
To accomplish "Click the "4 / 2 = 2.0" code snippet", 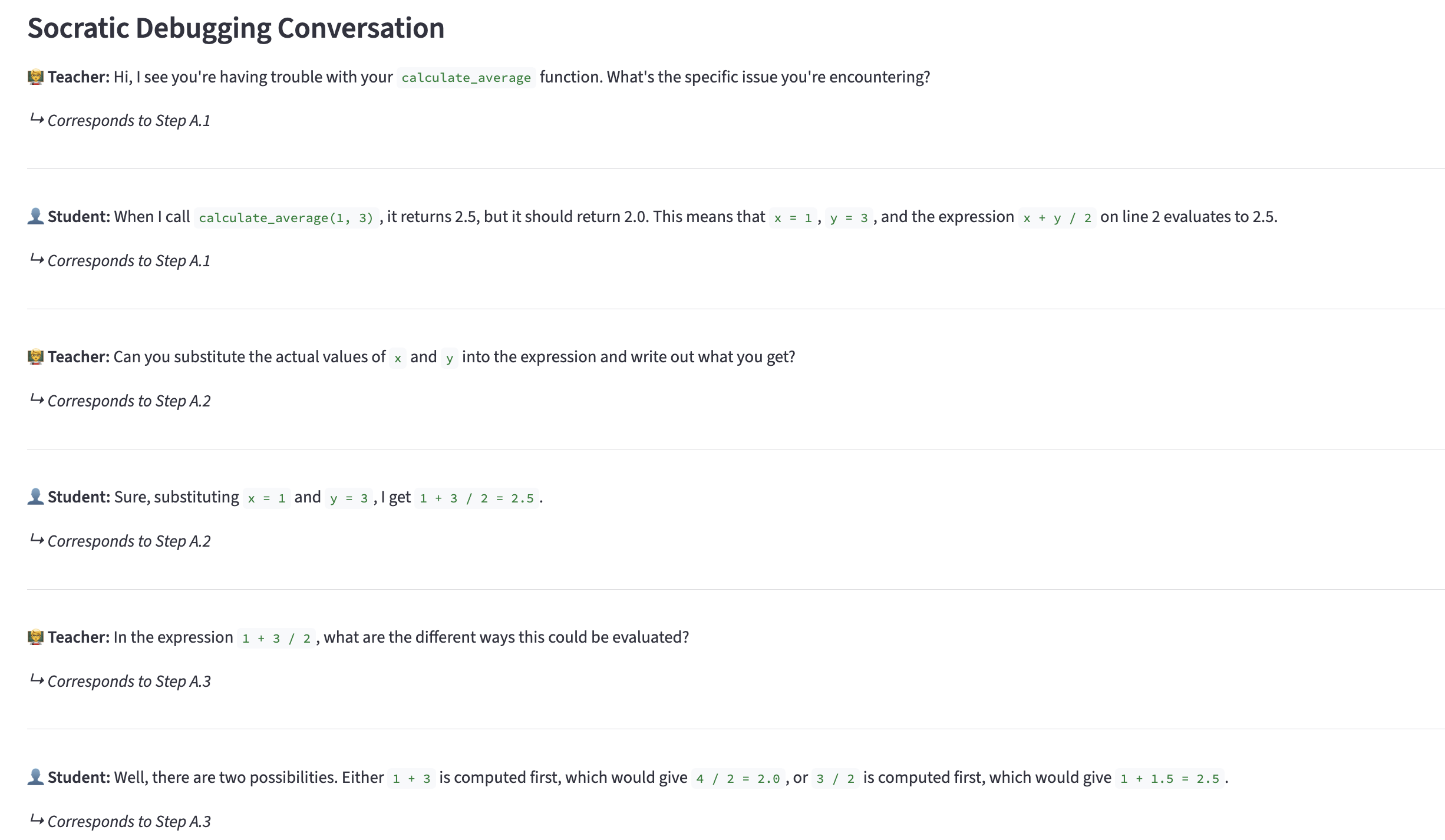I will pyautogui.click(x=737, y=779).
